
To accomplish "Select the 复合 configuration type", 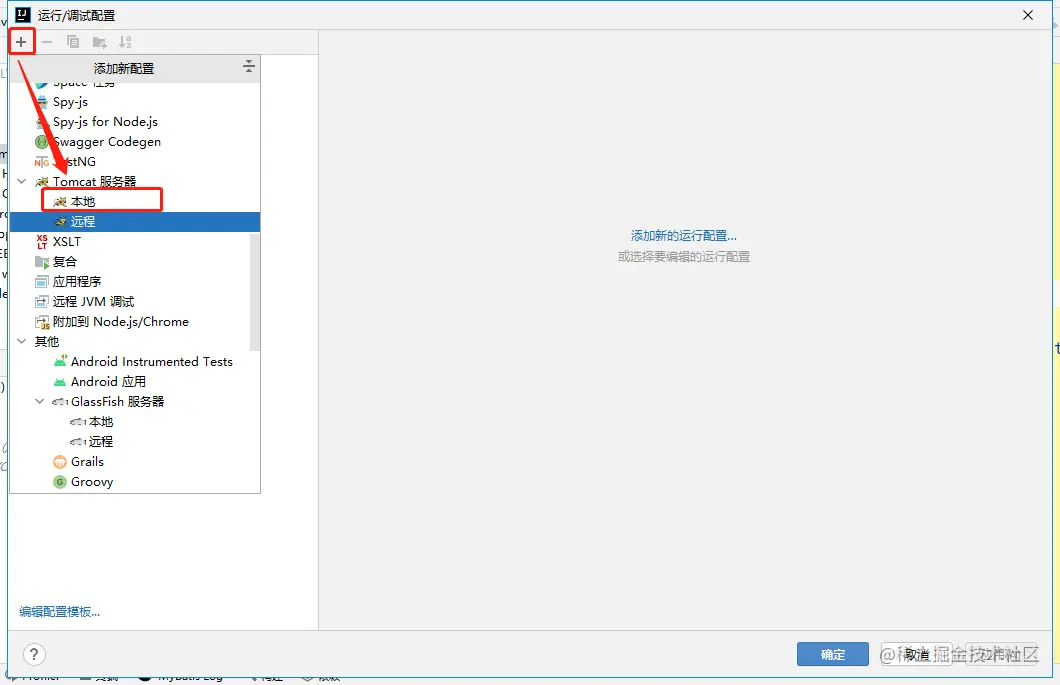I will [x=130, y=262].
